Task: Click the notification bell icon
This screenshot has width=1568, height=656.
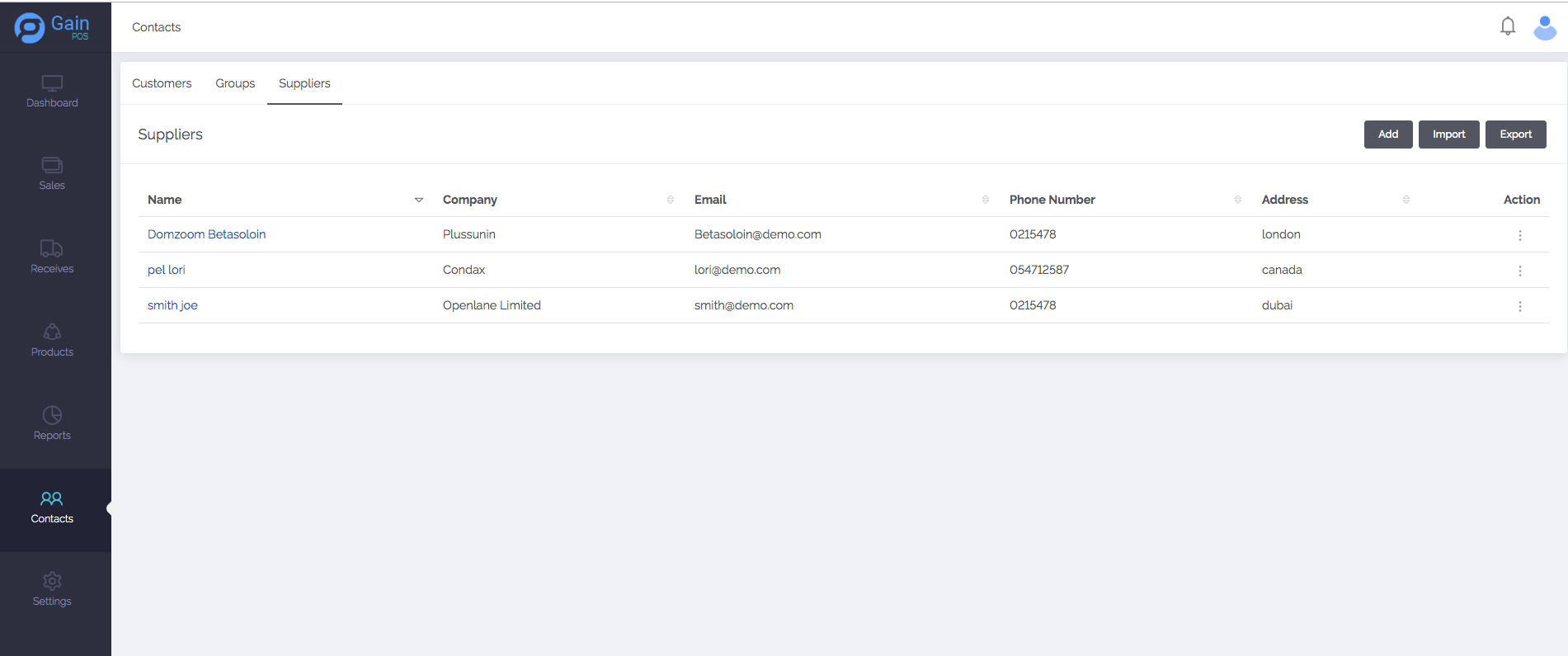Action: (x=1507, y=26)
